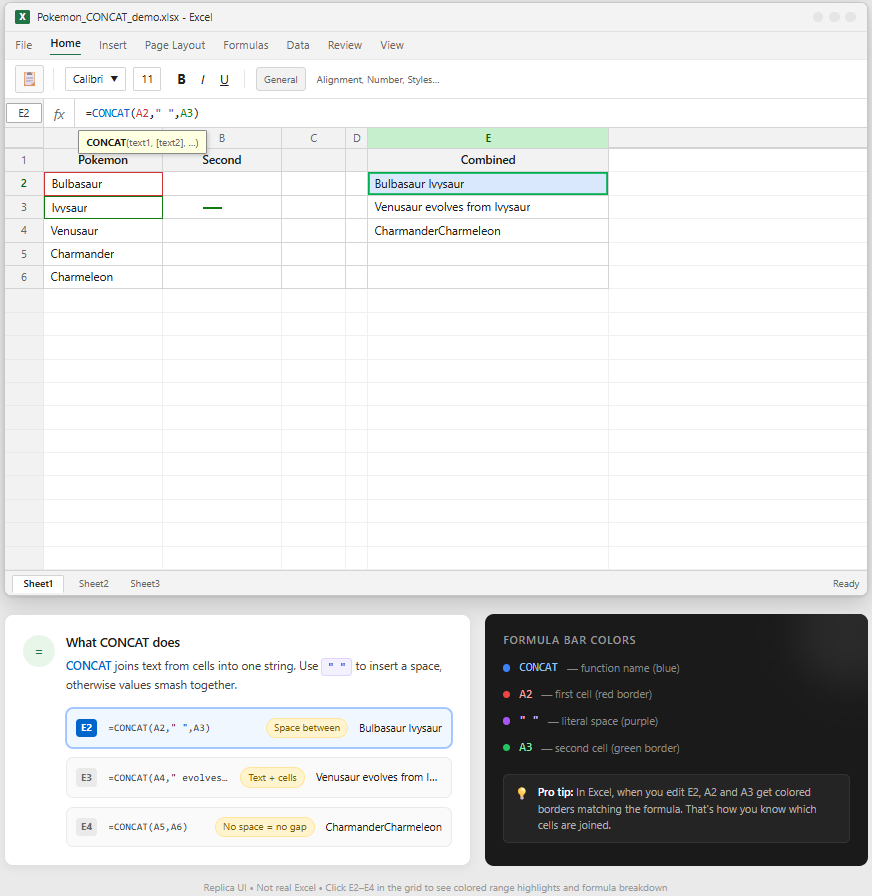Select cell containing Bulbasaur
The image size is (872, 896).
click(x=103, y=184)
